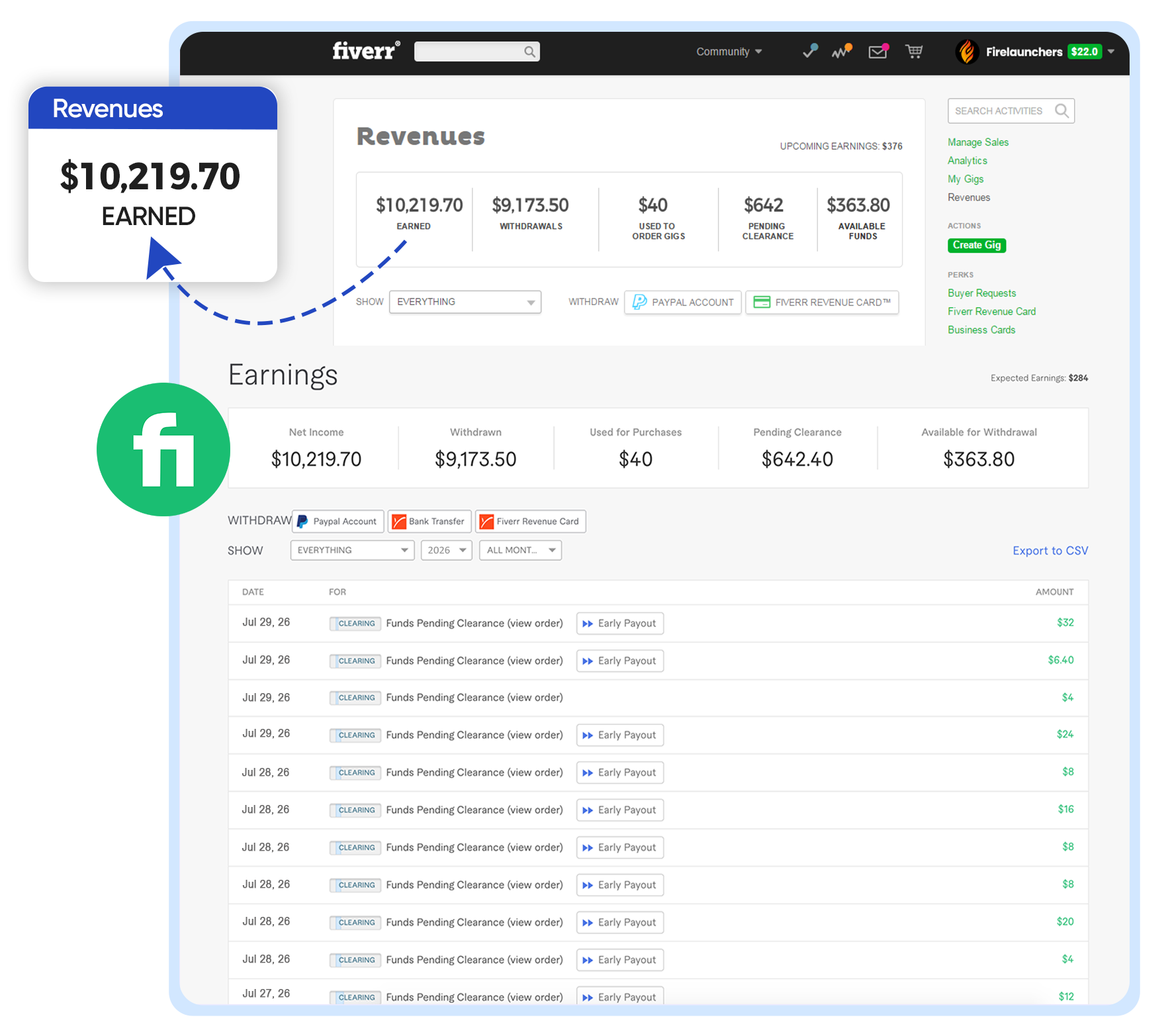Click the CLEARING badge on the $24 row
The width and height of the screenshot is (1166, 1036).
click(x=355, y=735)
